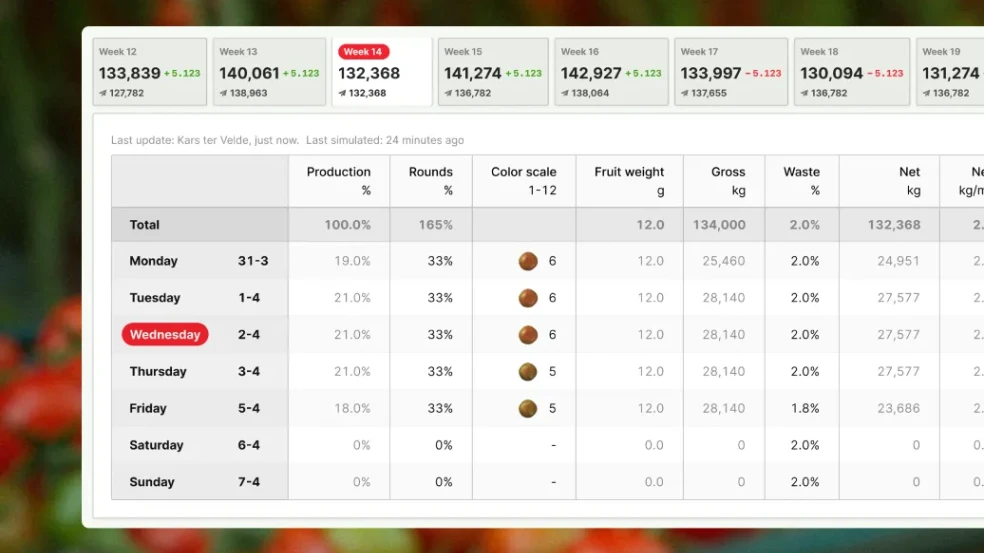Edit Friday's waste percentage of 1.8%
The height and width of the screenshot is (553, 984).
(804, 408)
